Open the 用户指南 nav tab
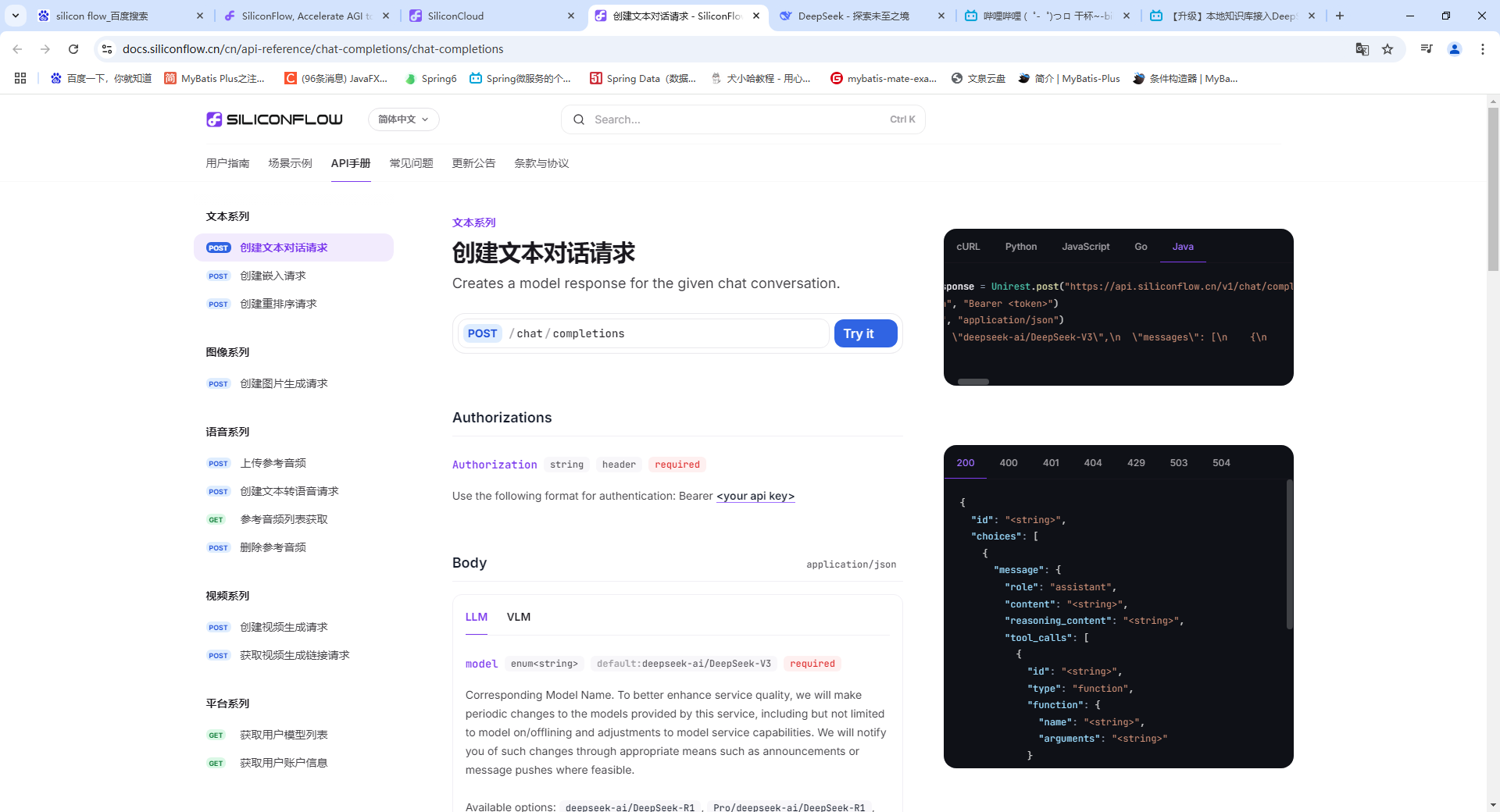Screen dimensions: 1500x812 click(x=227, y=163)
